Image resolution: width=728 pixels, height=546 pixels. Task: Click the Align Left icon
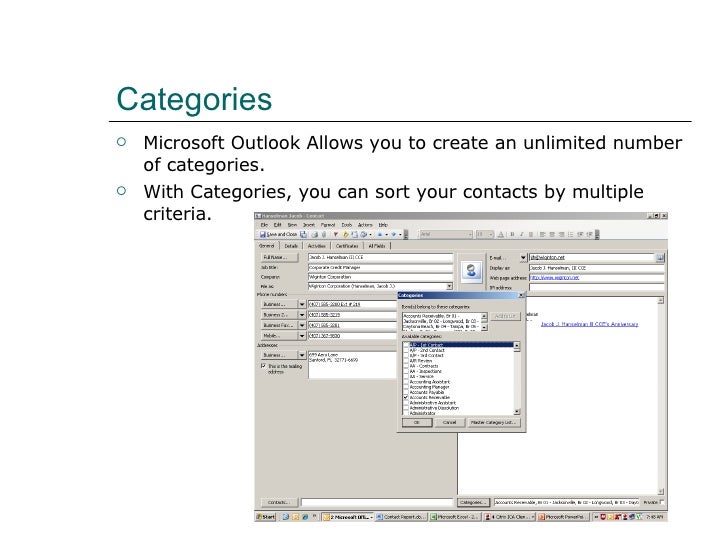pyautogui.click(x=542, y=234)
